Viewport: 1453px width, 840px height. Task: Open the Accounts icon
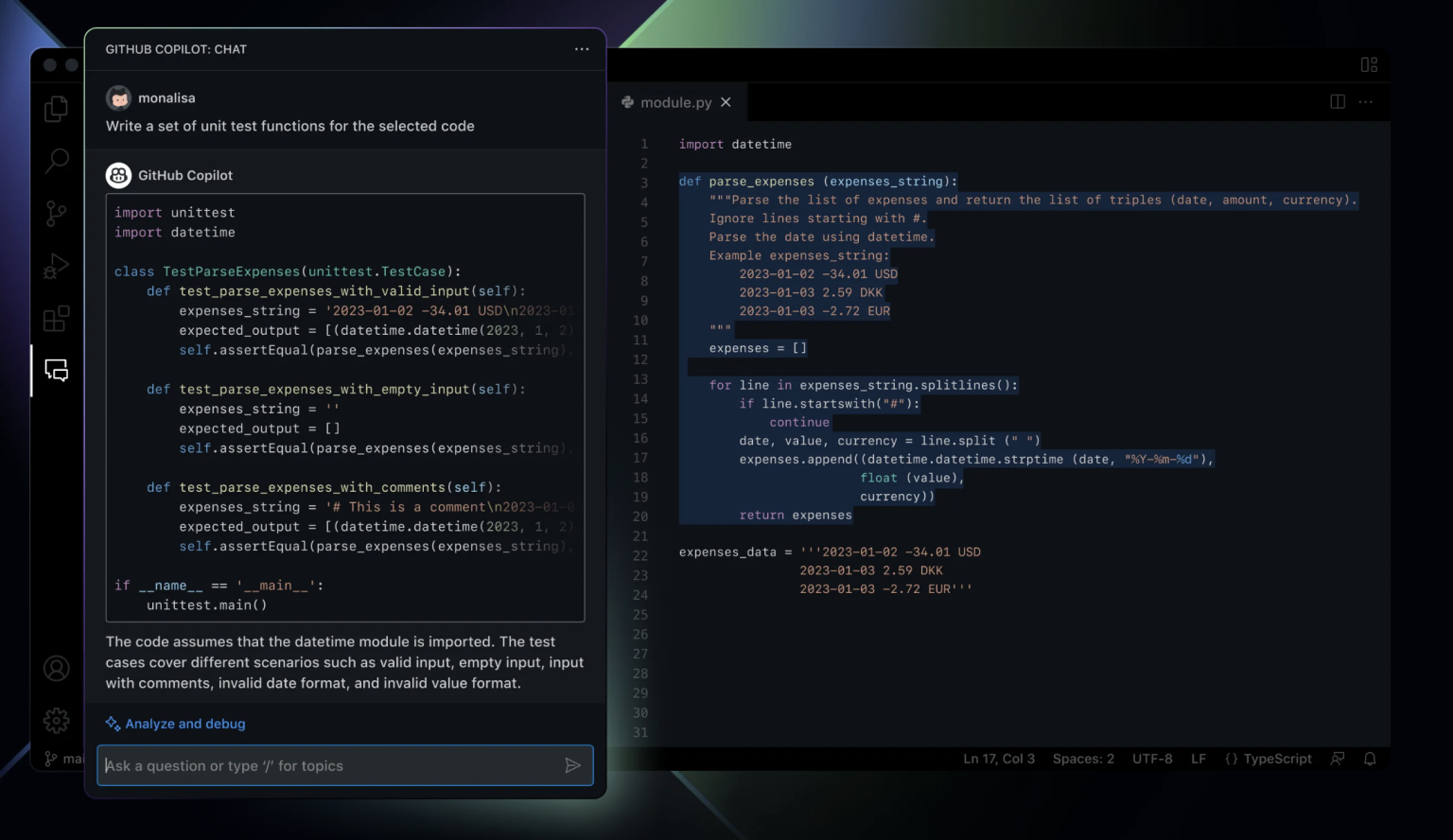coord(56,668)
